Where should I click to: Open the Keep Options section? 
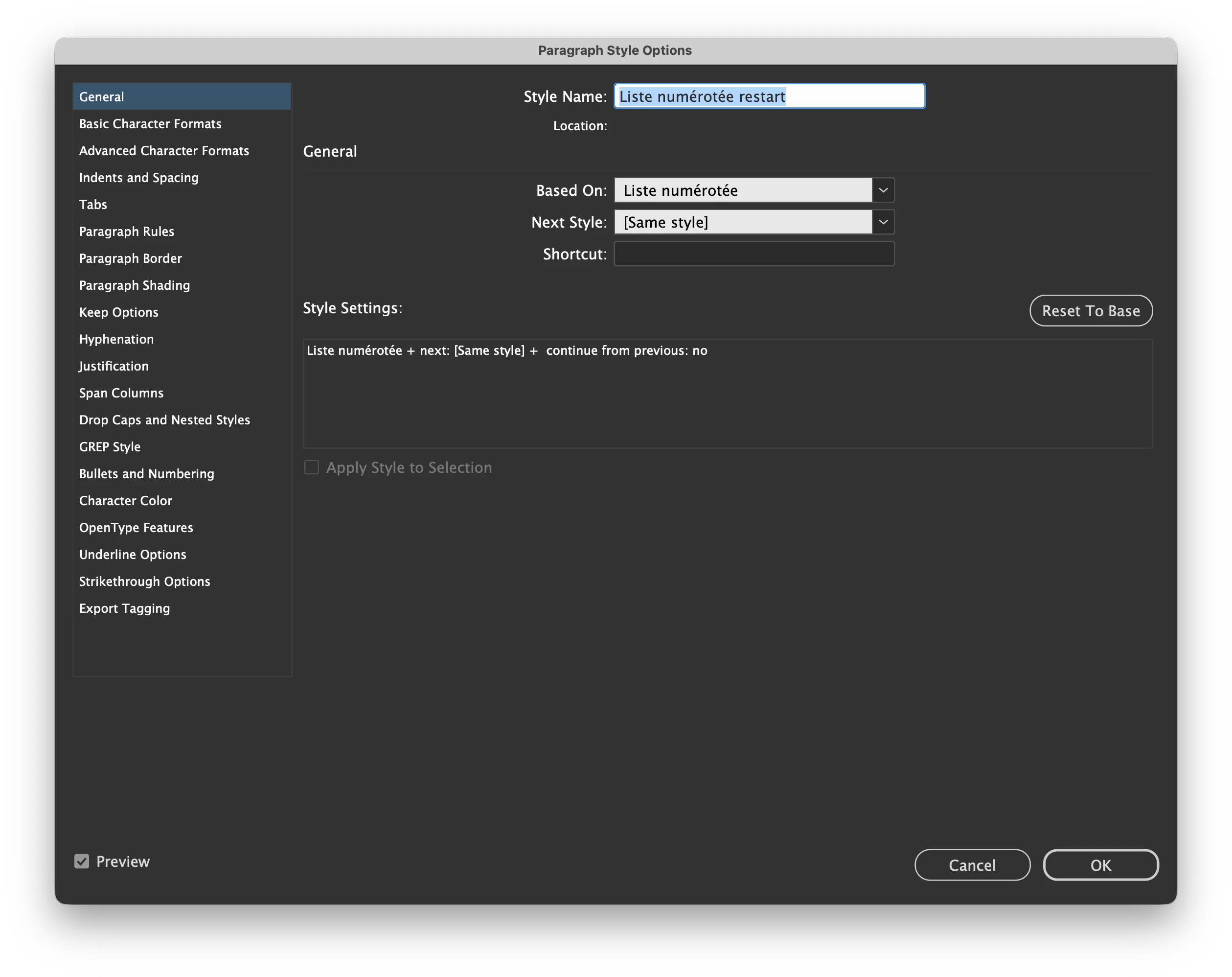coord(118,312)
